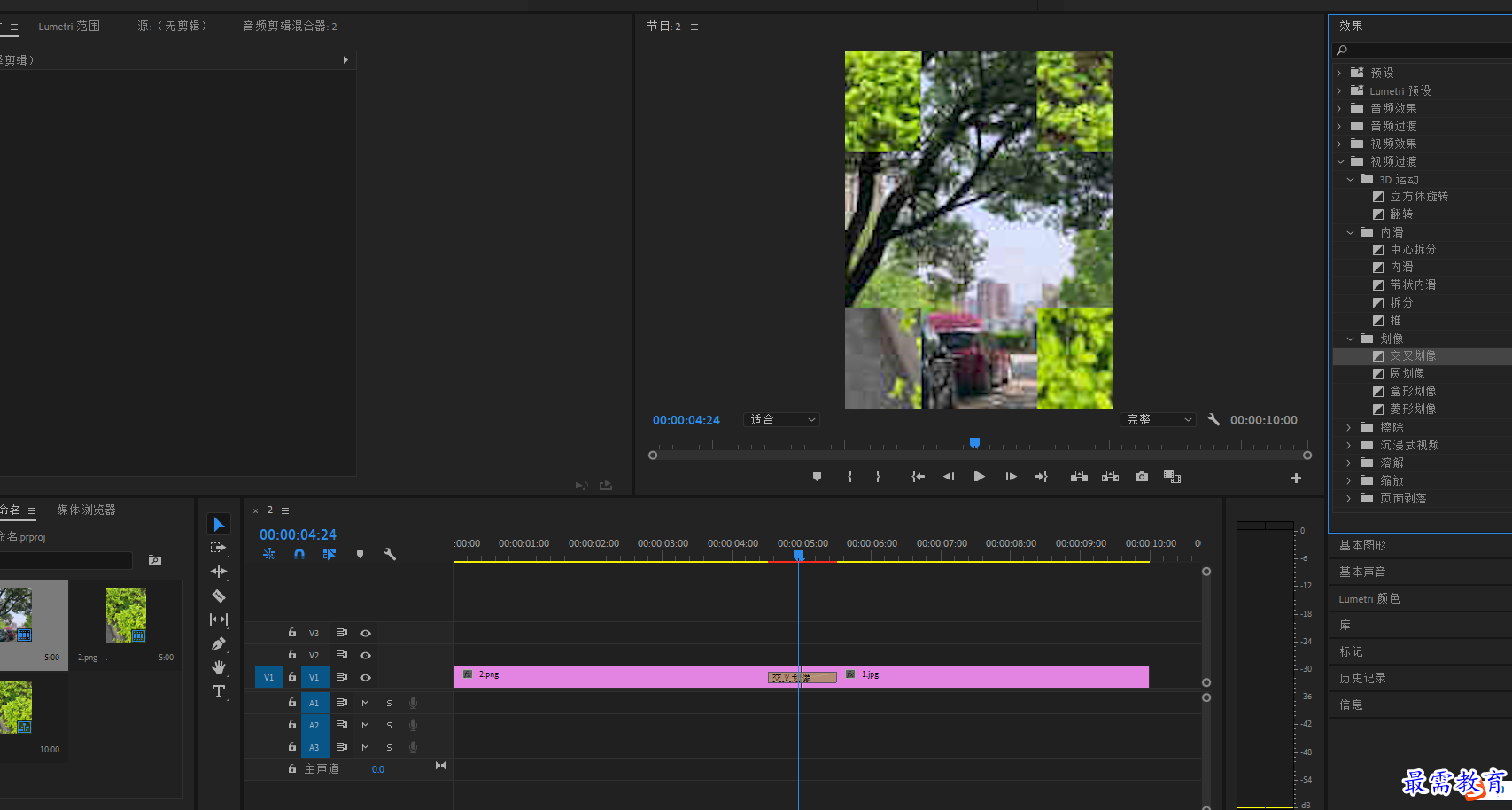Image resolution: width=1512 pixels, height=810 pixels.
Task: Mute audio track A1
Action: 365,703
